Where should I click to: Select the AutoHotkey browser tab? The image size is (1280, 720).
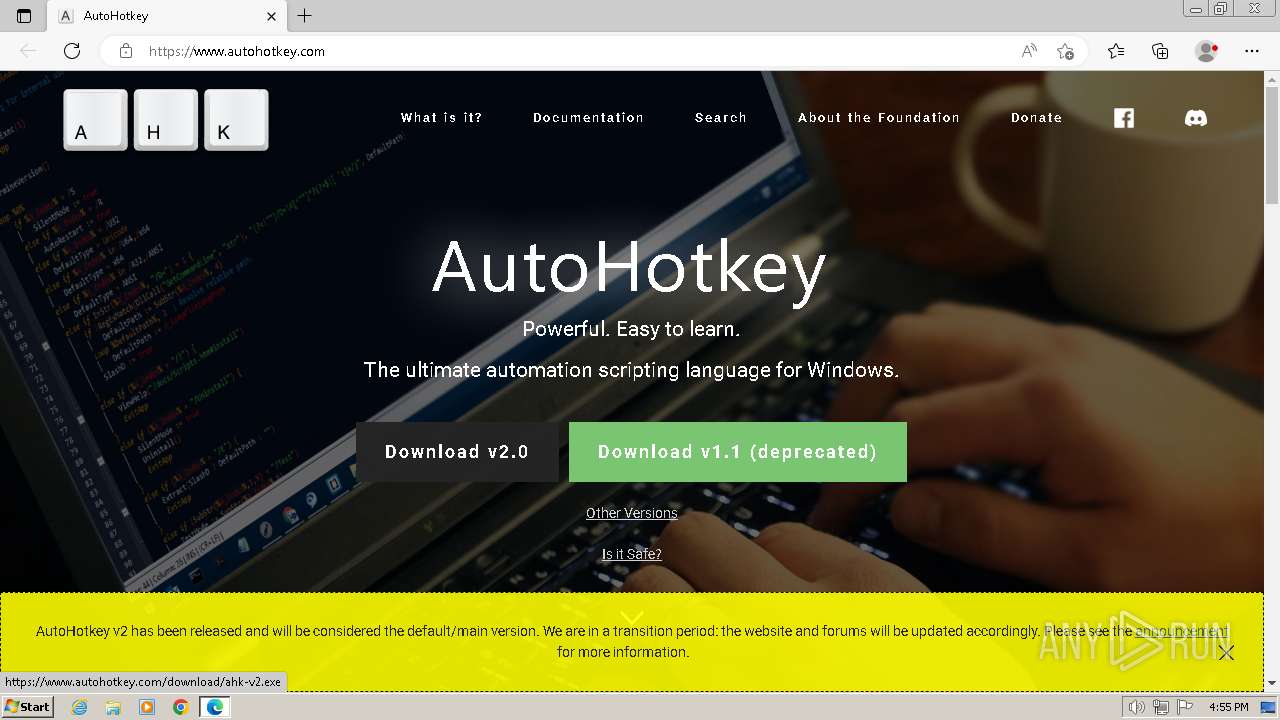coord(168,16)
